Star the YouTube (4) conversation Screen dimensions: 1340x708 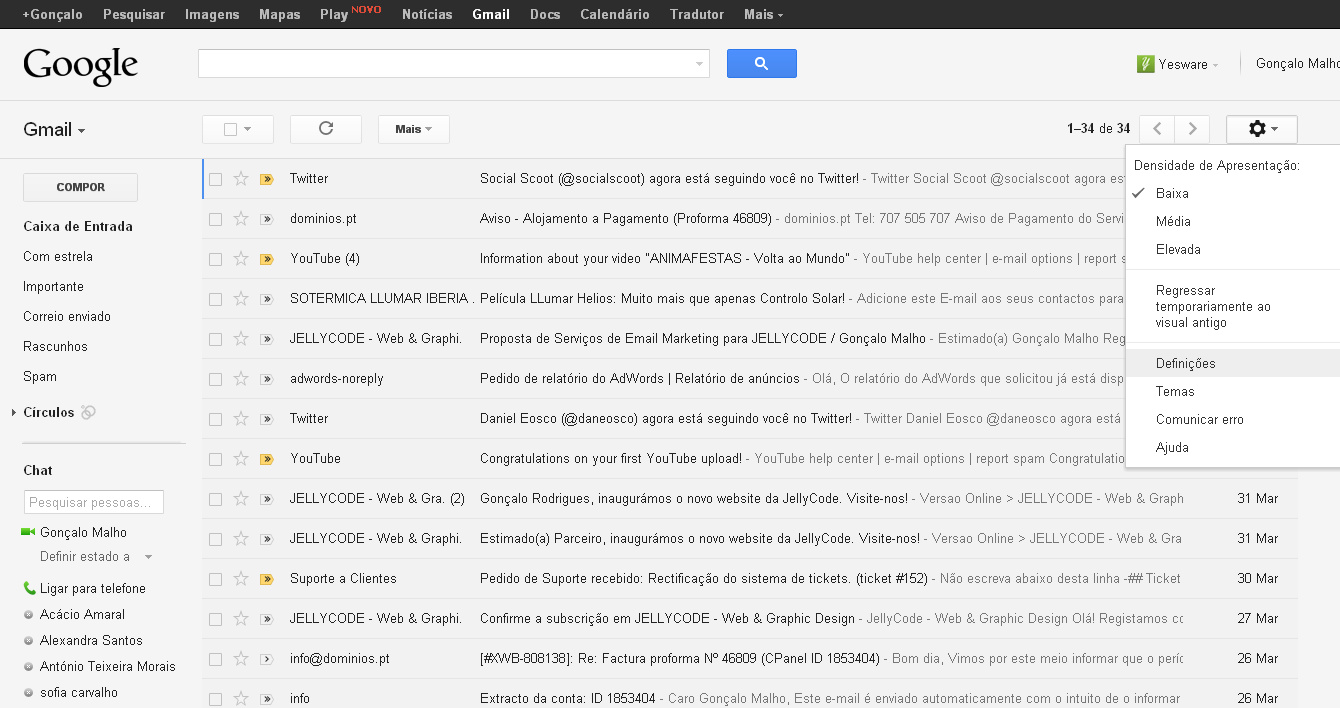[240, 259]
